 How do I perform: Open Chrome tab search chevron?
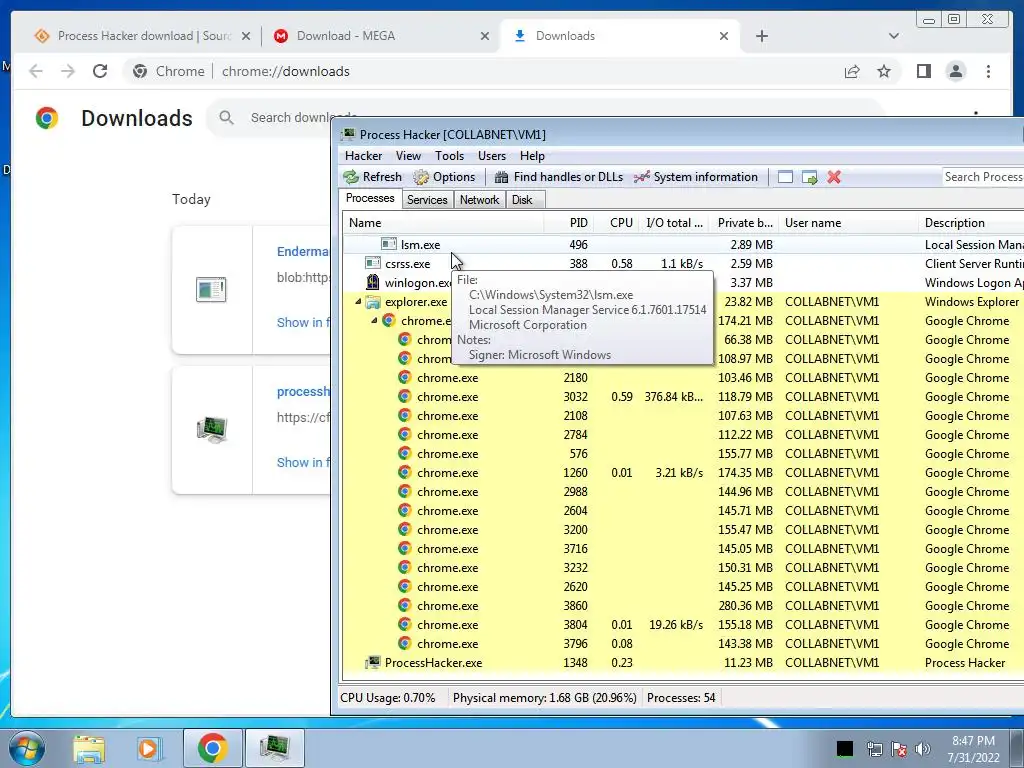click(x=894, y=36)
